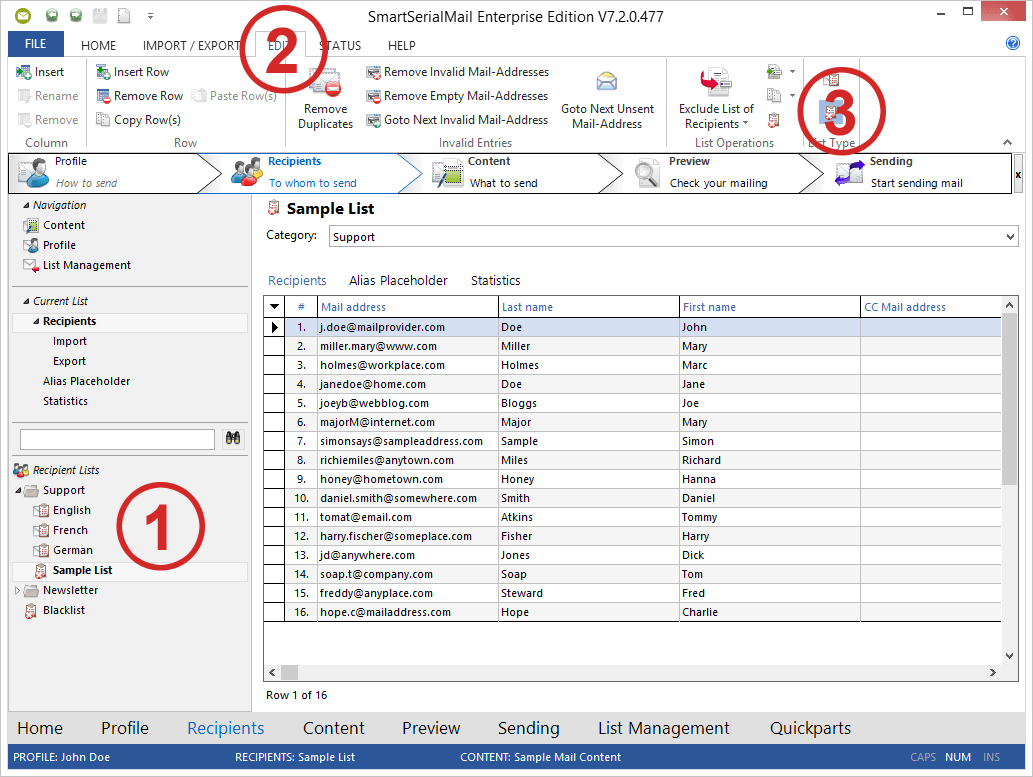
Task: Click the recipient list search input field
Action: pos(116,438)
